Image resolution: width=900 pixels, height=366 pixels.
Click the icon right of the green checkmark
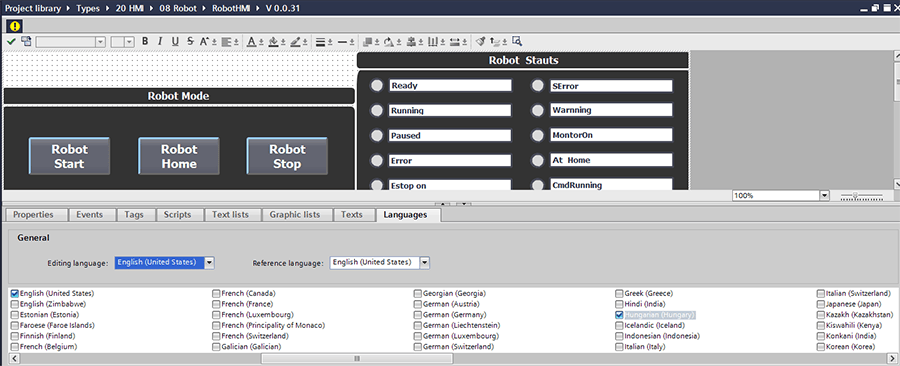click(x=26, y=41)
